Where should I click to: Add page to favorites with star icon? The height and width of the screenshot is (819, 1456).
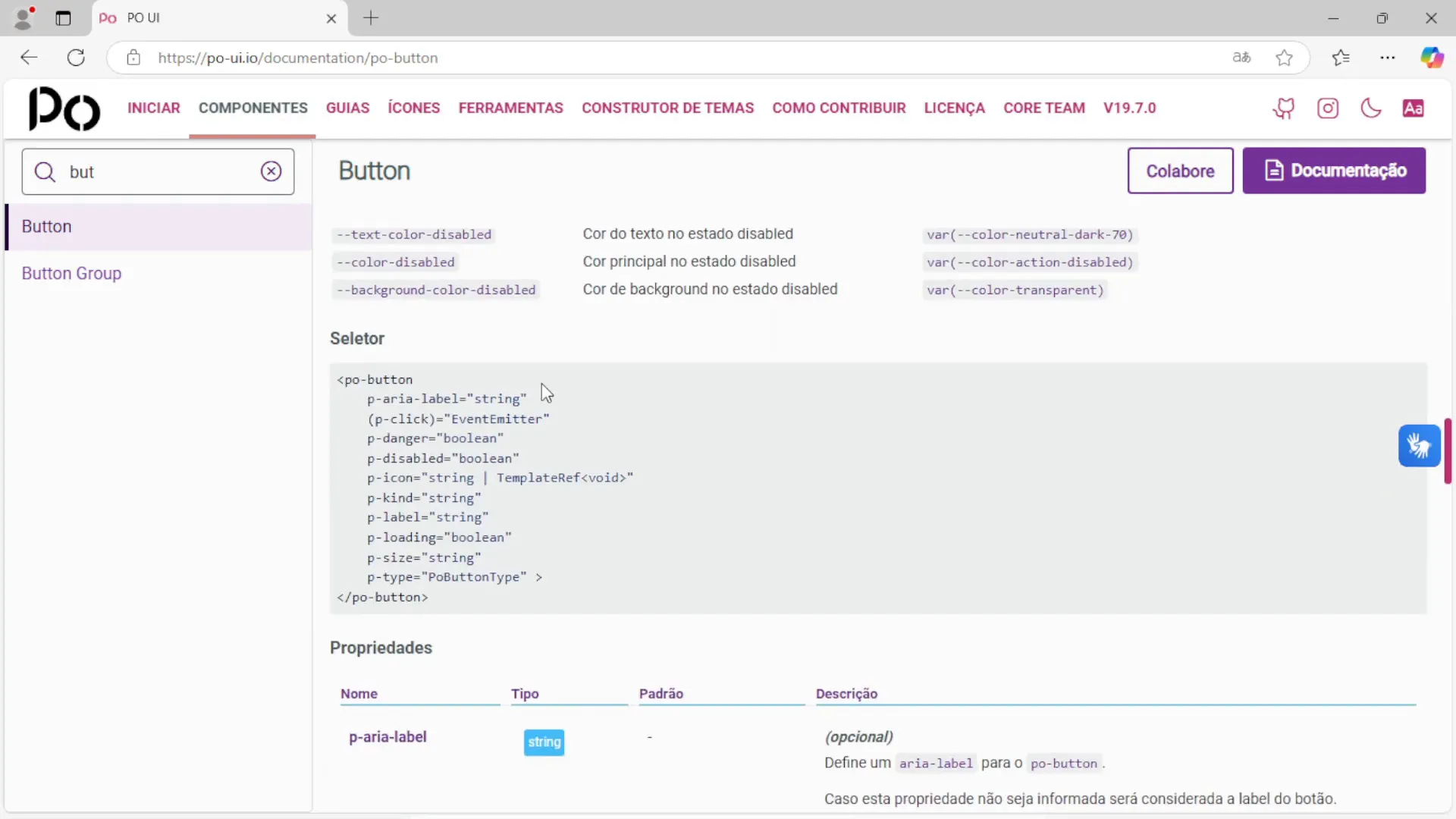point(1284,57)
